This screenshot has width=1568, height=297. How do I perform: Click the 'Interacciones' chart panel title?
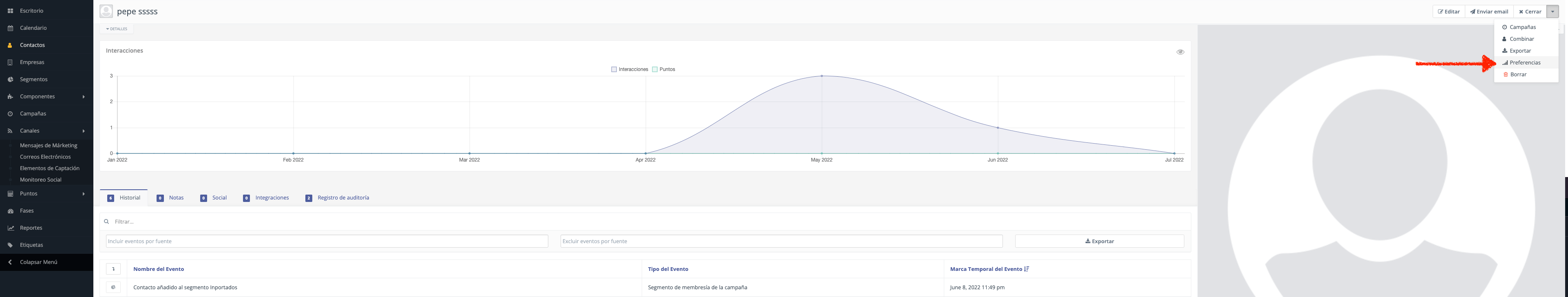pos(124,51)
